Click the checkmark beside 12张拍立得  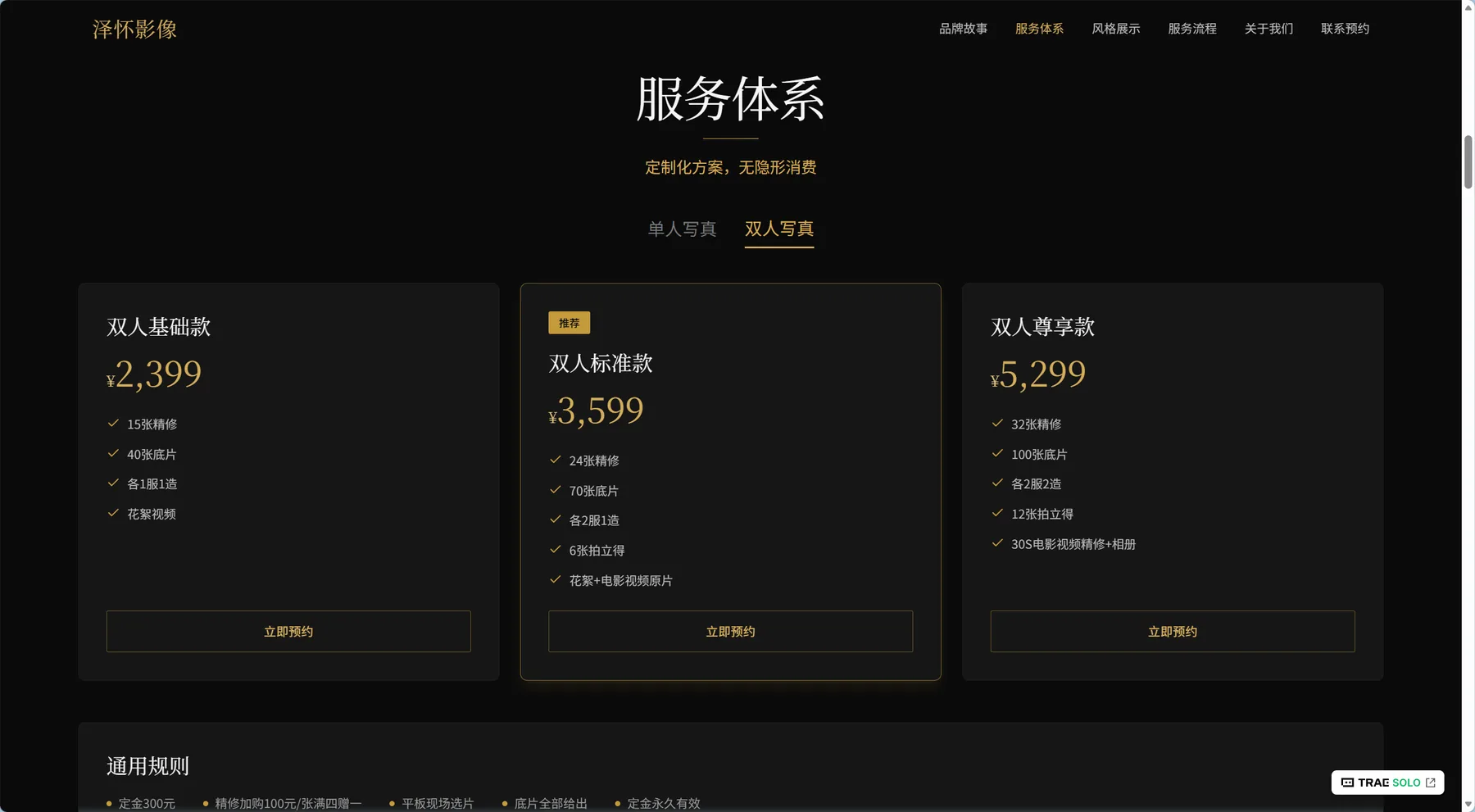click(997, 513)
